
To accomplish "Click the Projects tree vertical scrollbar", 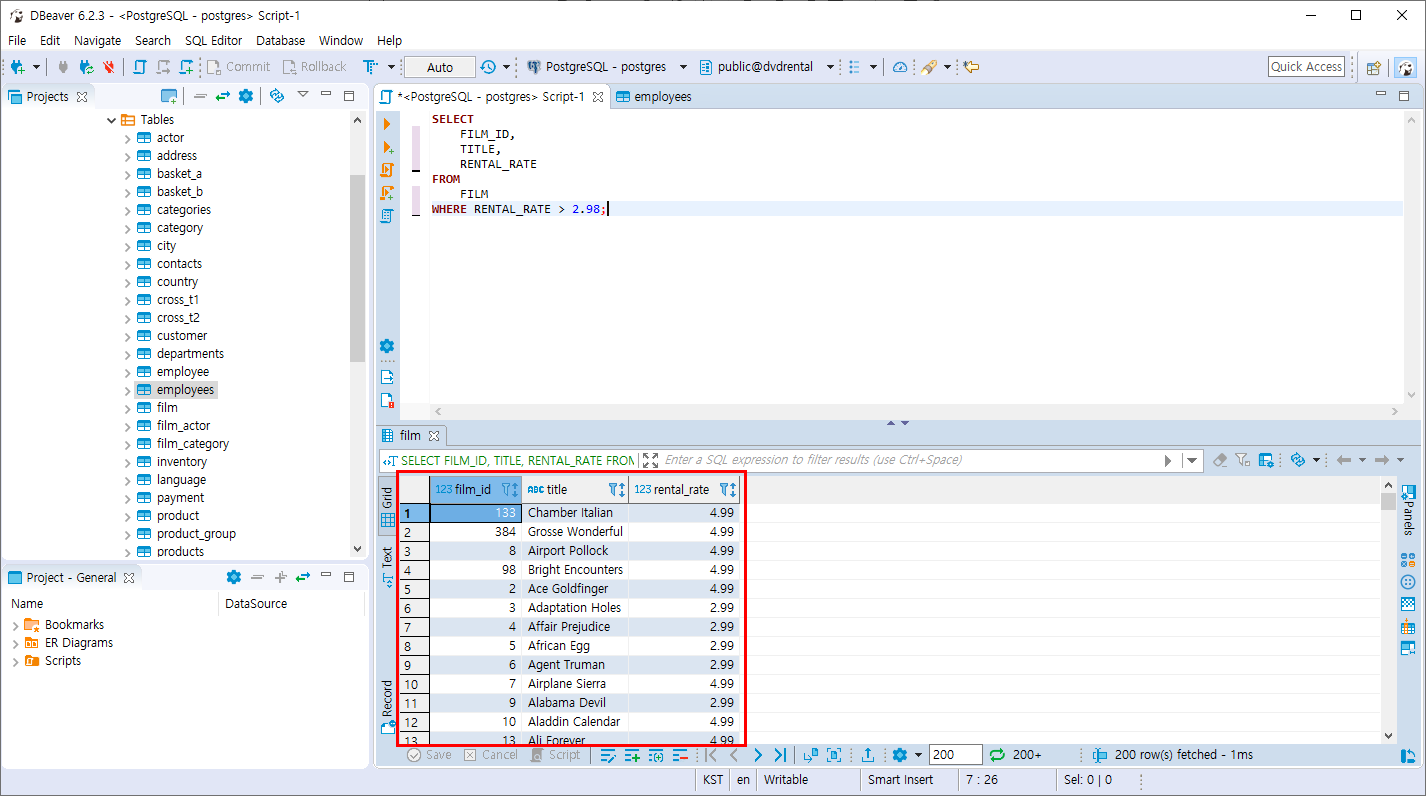I will coord(358,268).
